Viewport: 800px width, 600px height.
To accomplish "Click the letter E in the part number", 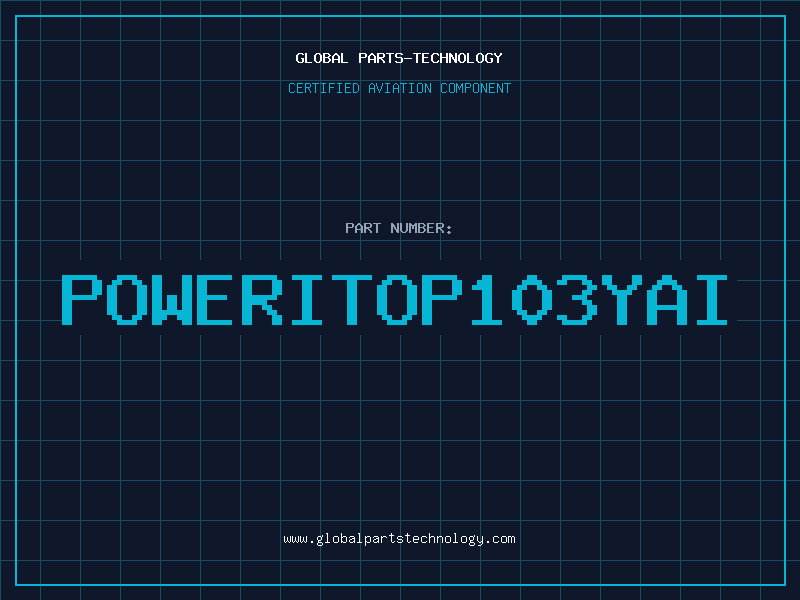I will pyautogui.click(x=218, y=298).
